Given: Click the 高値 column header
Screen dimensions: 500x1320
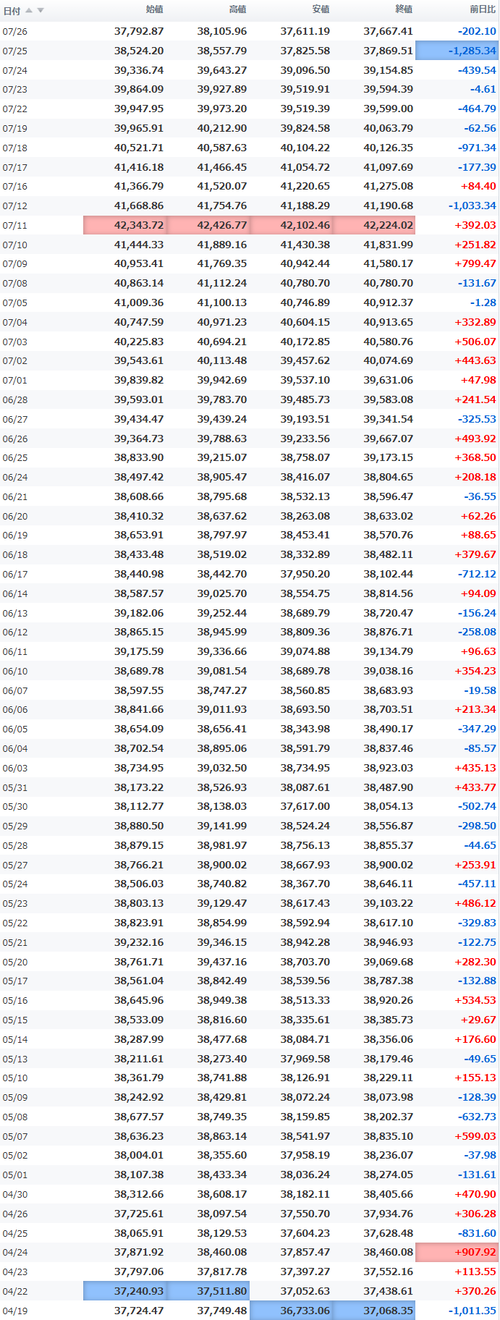Looking at the screenshot, I should [x=237, y=10].
